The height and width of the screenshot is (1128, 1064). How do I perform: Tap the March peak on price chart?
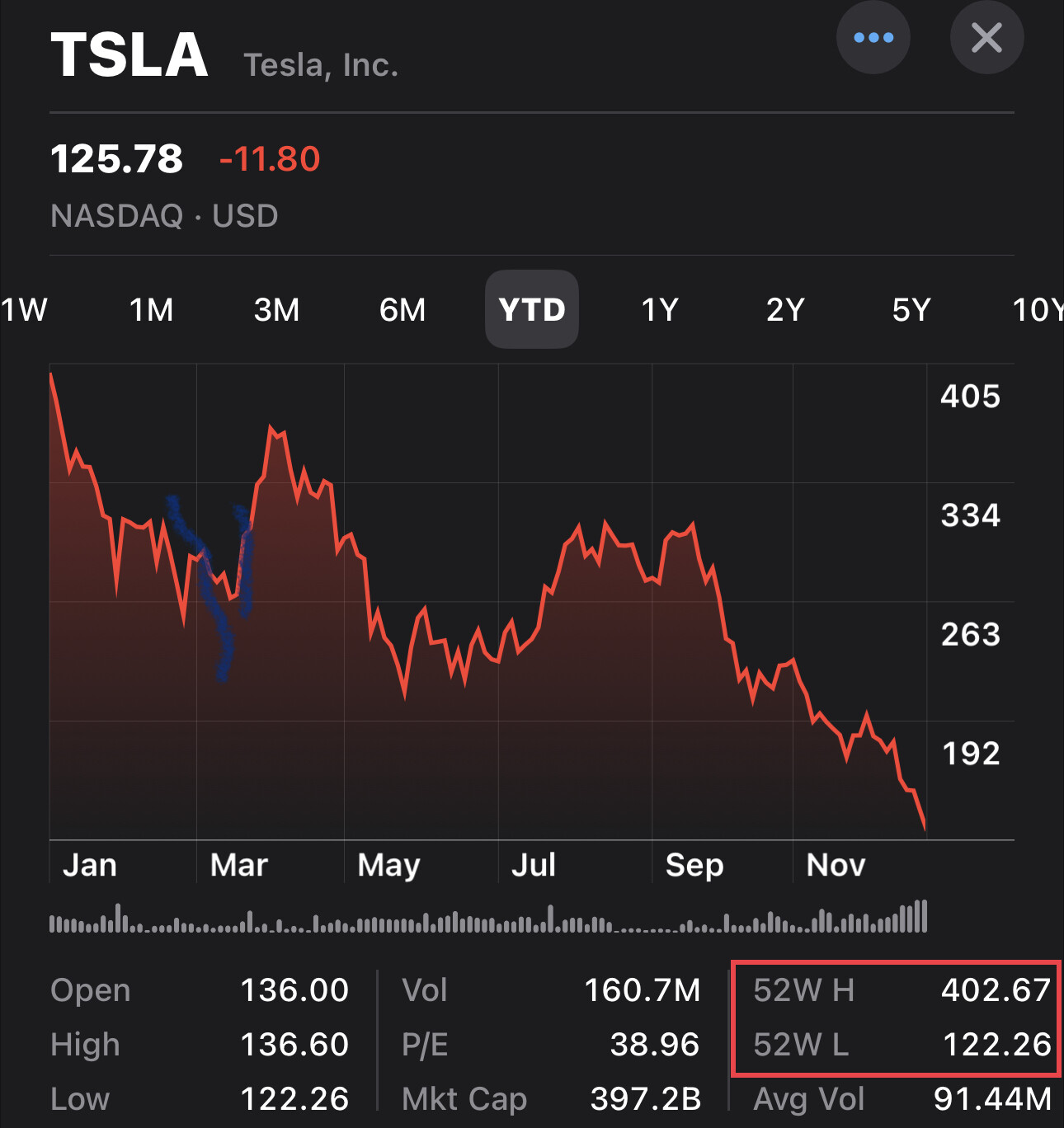[272, 429]
